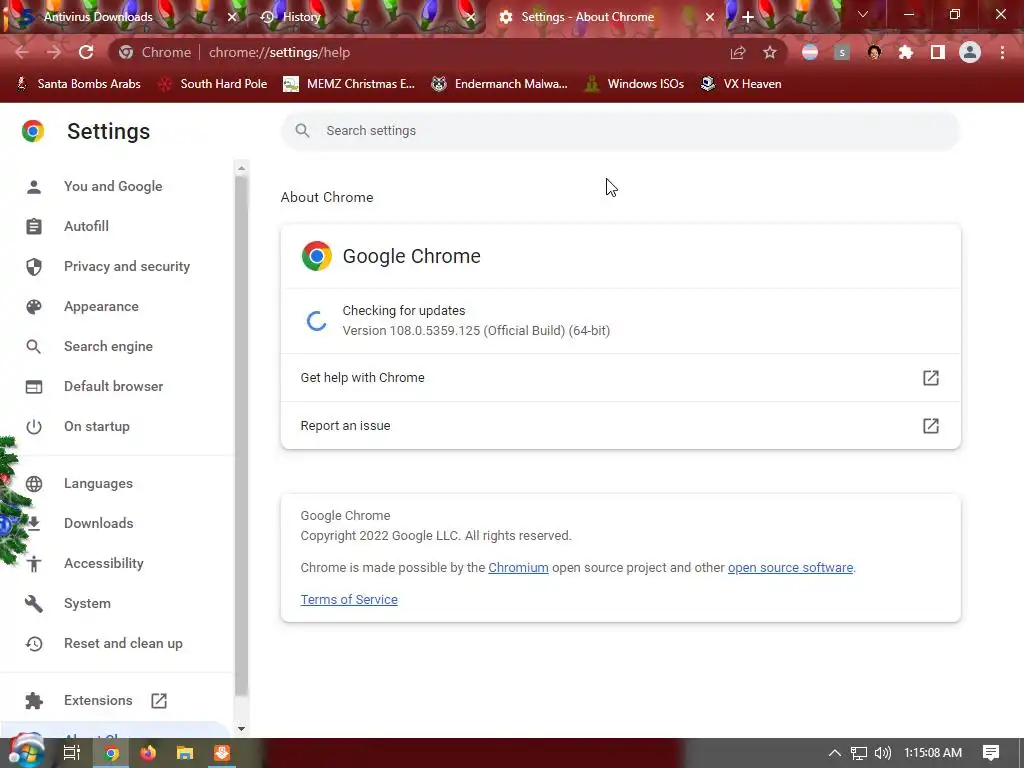Click the gray S extension icon
1024x768 pixels.
coord(842,52)
